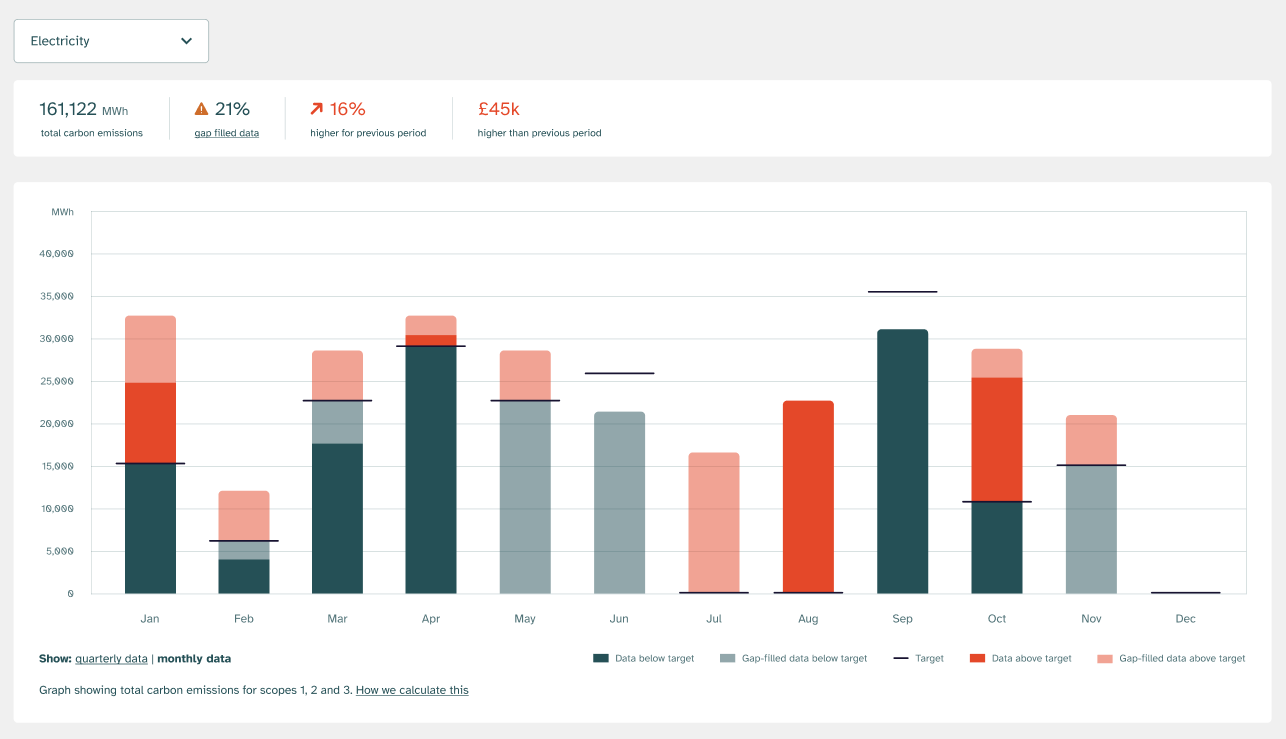The image size is (1286, 739).
Task: Click the September target line marker
Action: pyautogui.click(x=902, y=292)
